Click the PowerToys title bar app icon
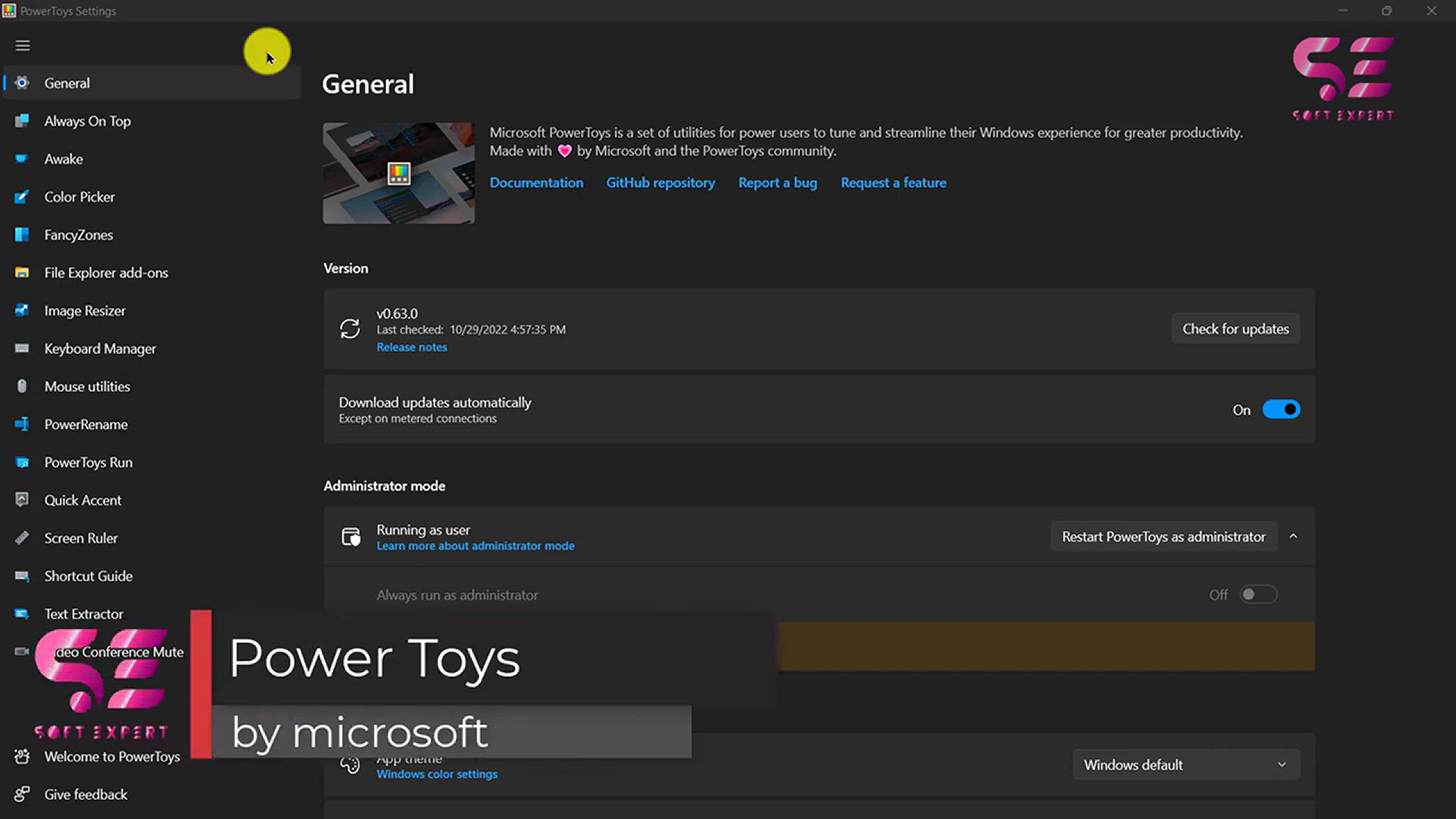The image size is (1456, 819). 9,11
